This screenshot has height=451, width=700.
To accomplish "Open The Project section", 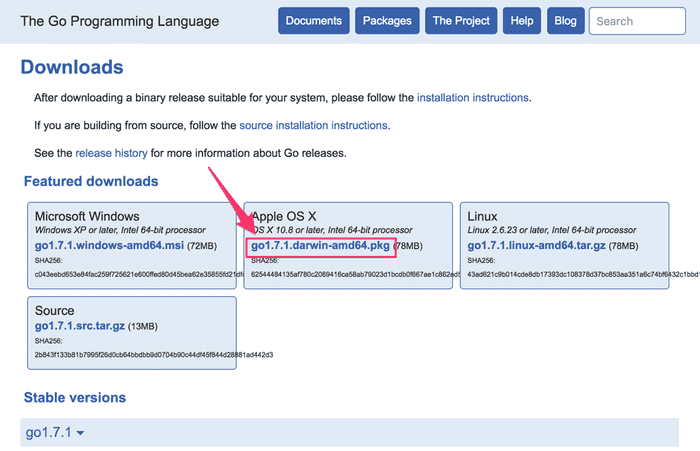I will [x=461, y=20].
